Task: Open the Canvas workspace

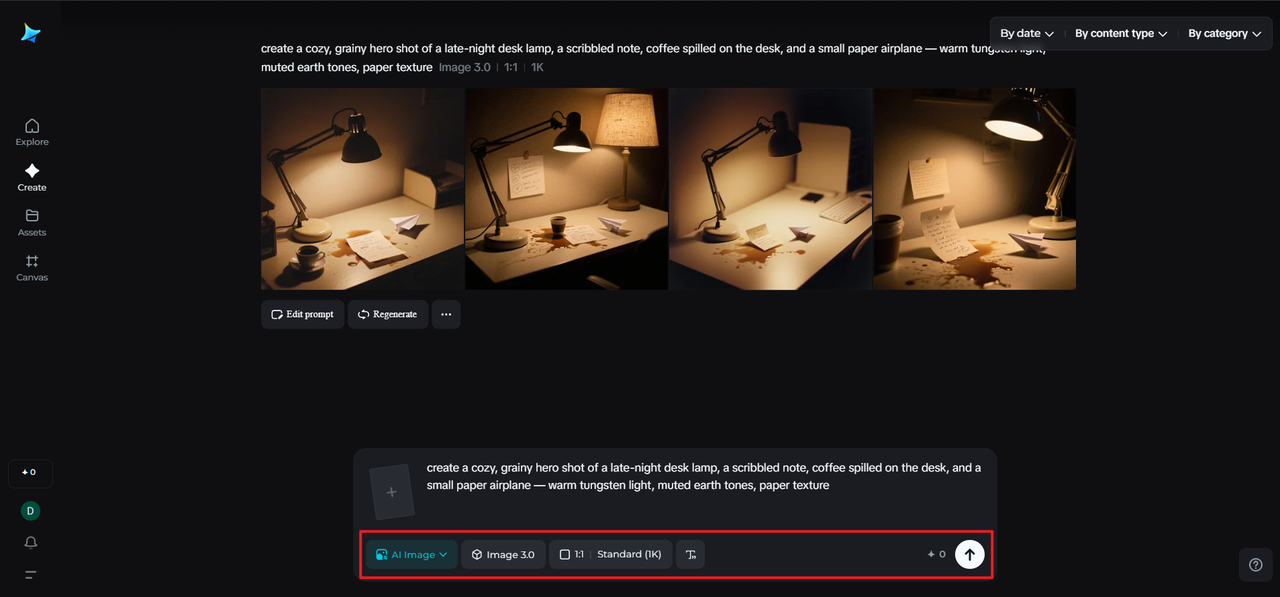Action: point(32,267)
